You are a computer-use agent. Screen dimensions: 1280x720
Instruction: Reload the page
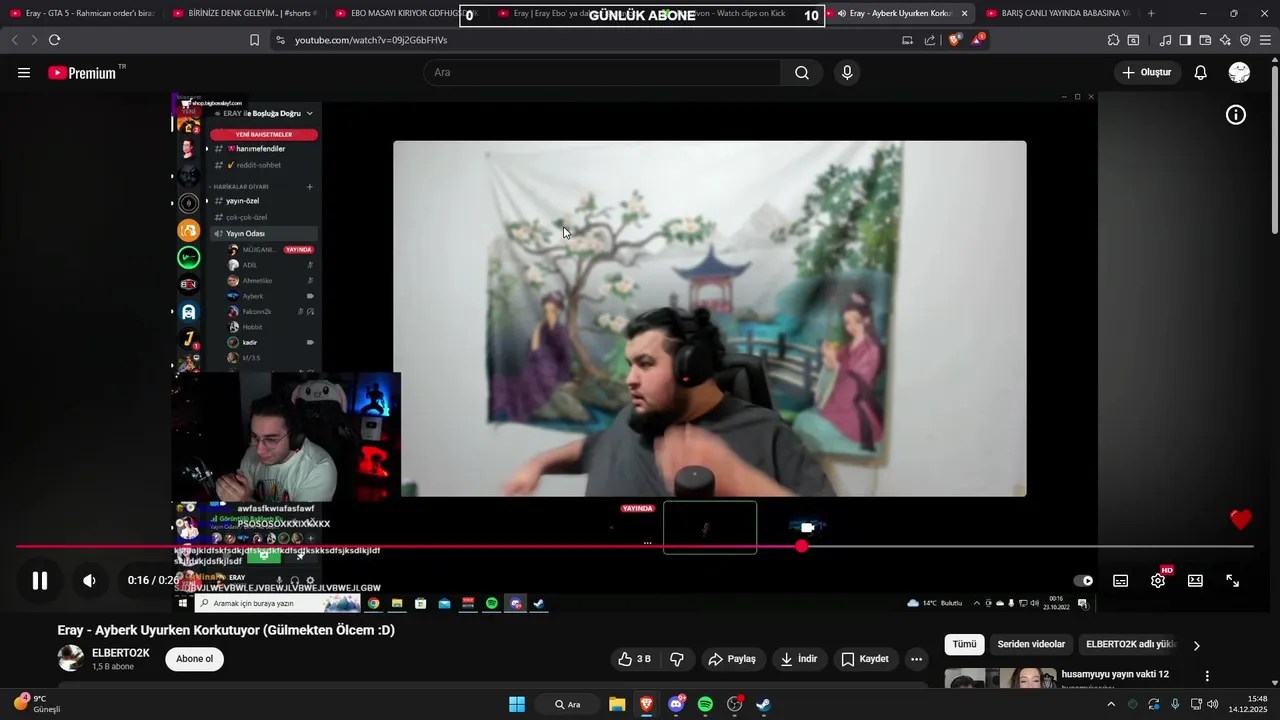(54, 40)
